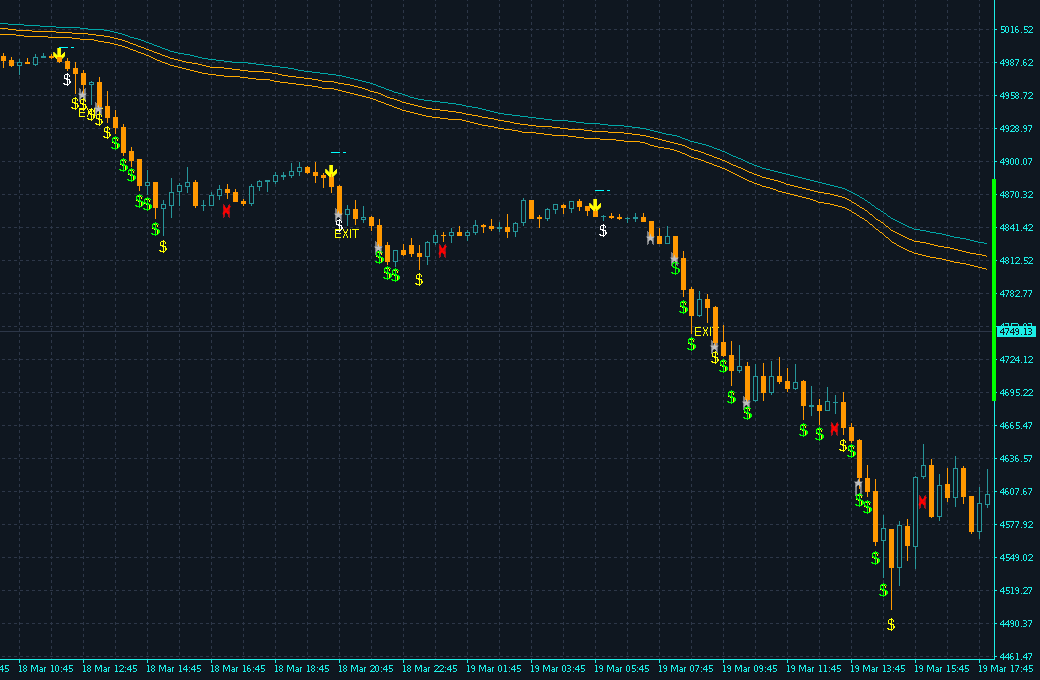
Task: Click the 19 Mar 03:45 time label
Action: (558, 669)
